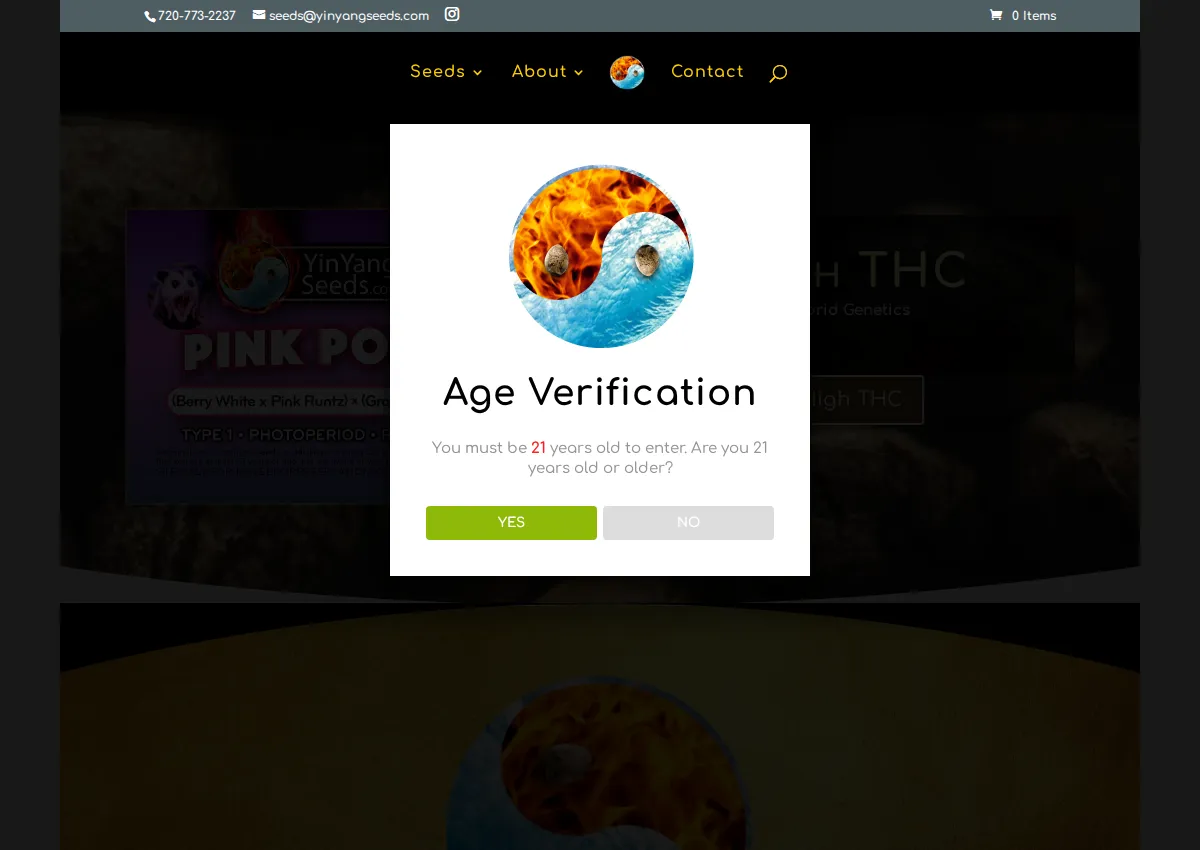Click the High THC button behind dialog
1200x850 pixels.
[866, 400]
